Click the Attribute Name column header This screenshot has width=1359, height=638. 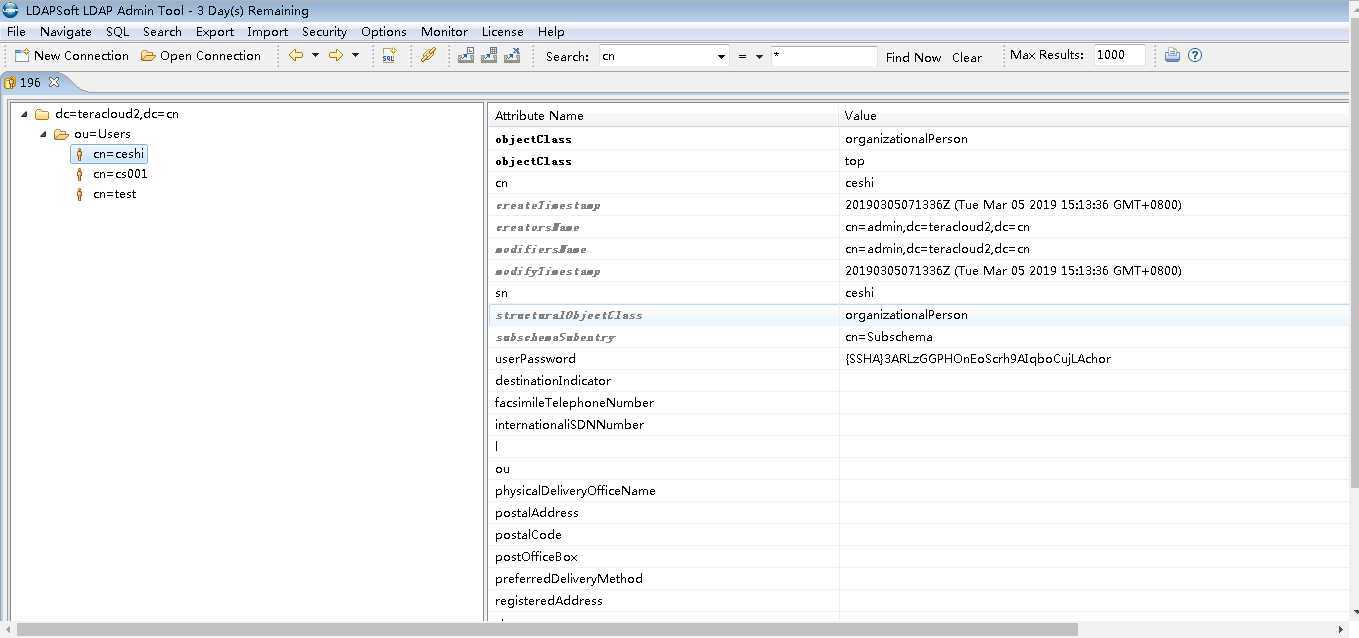pos(664,116)
